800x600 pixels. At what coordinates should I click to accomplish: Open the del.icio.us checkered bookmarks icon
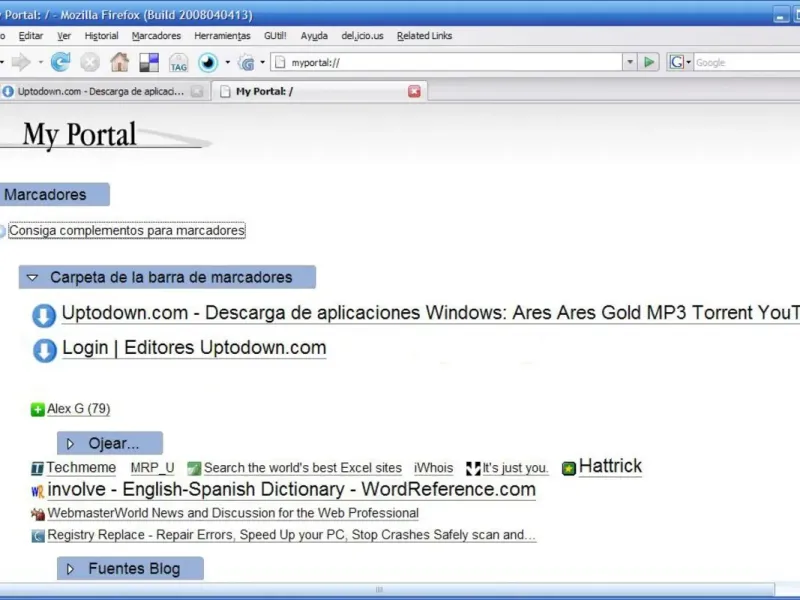click(x=149, y=62)
